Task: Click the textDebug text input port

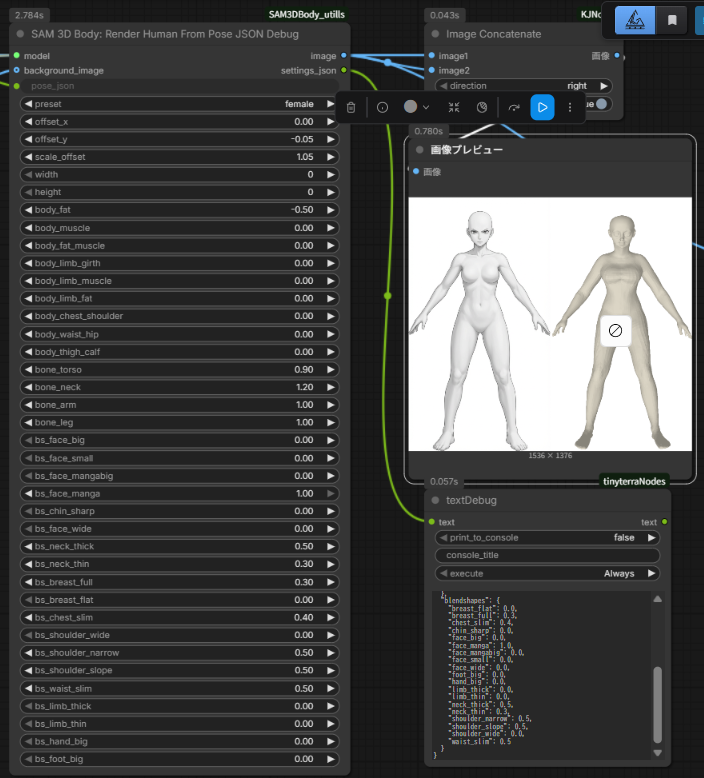Action: (432, 522)
